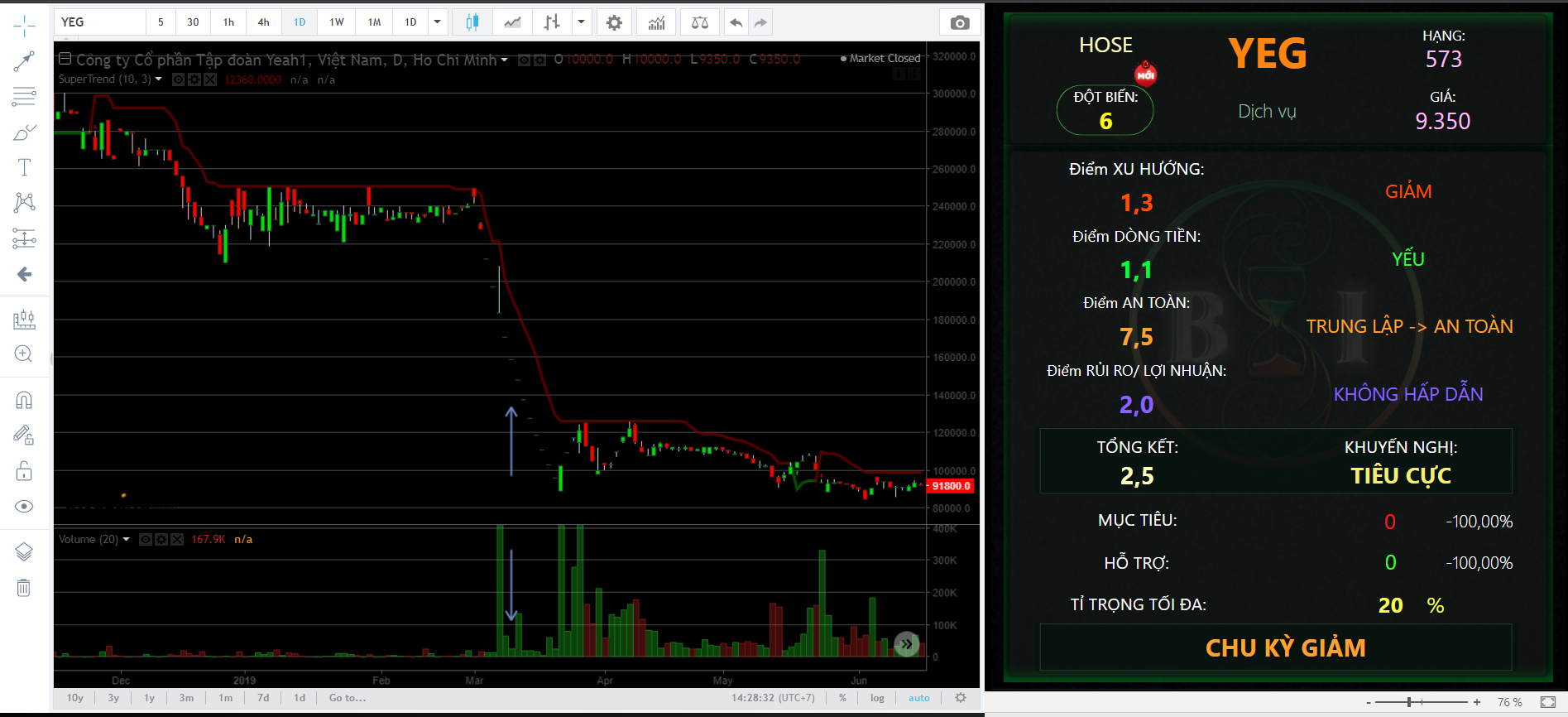Expand the SuperTrend indicator dropdown

coord(158,79)
